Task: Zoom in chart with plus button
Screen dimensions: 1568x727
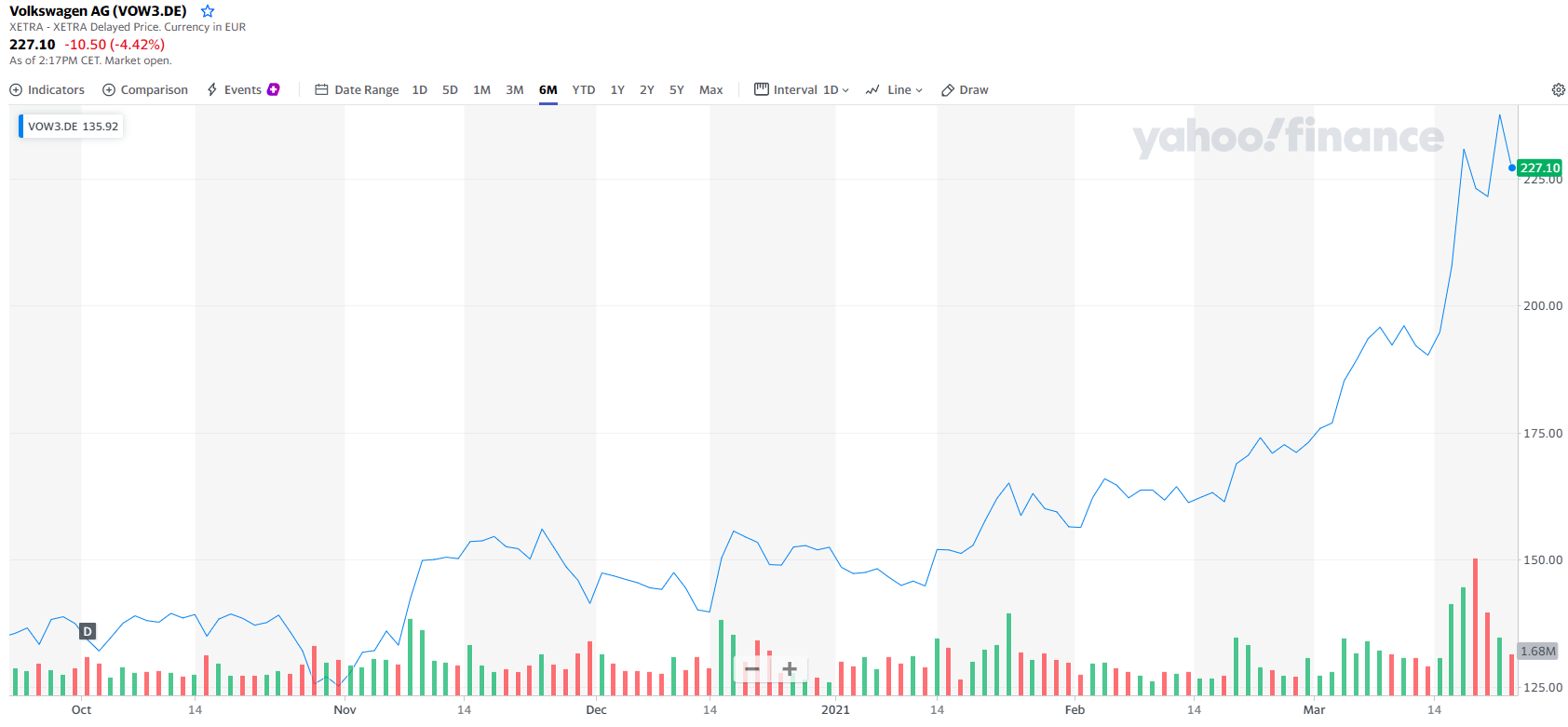Action: (790, 669)
